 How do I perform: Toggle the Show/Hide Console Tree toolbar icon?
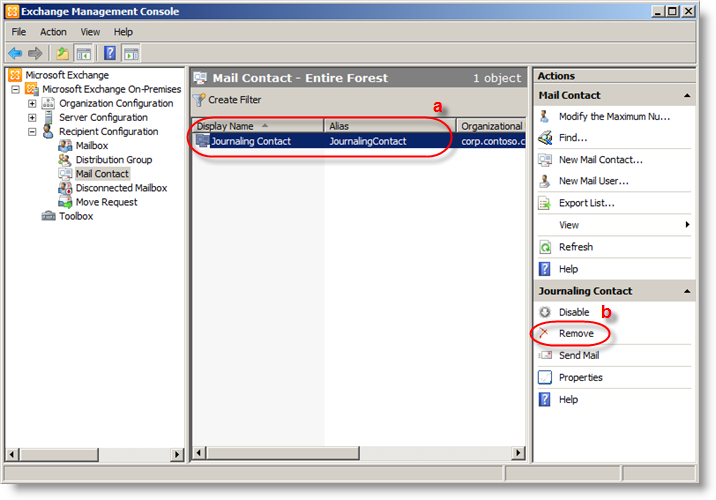[83, 53]
